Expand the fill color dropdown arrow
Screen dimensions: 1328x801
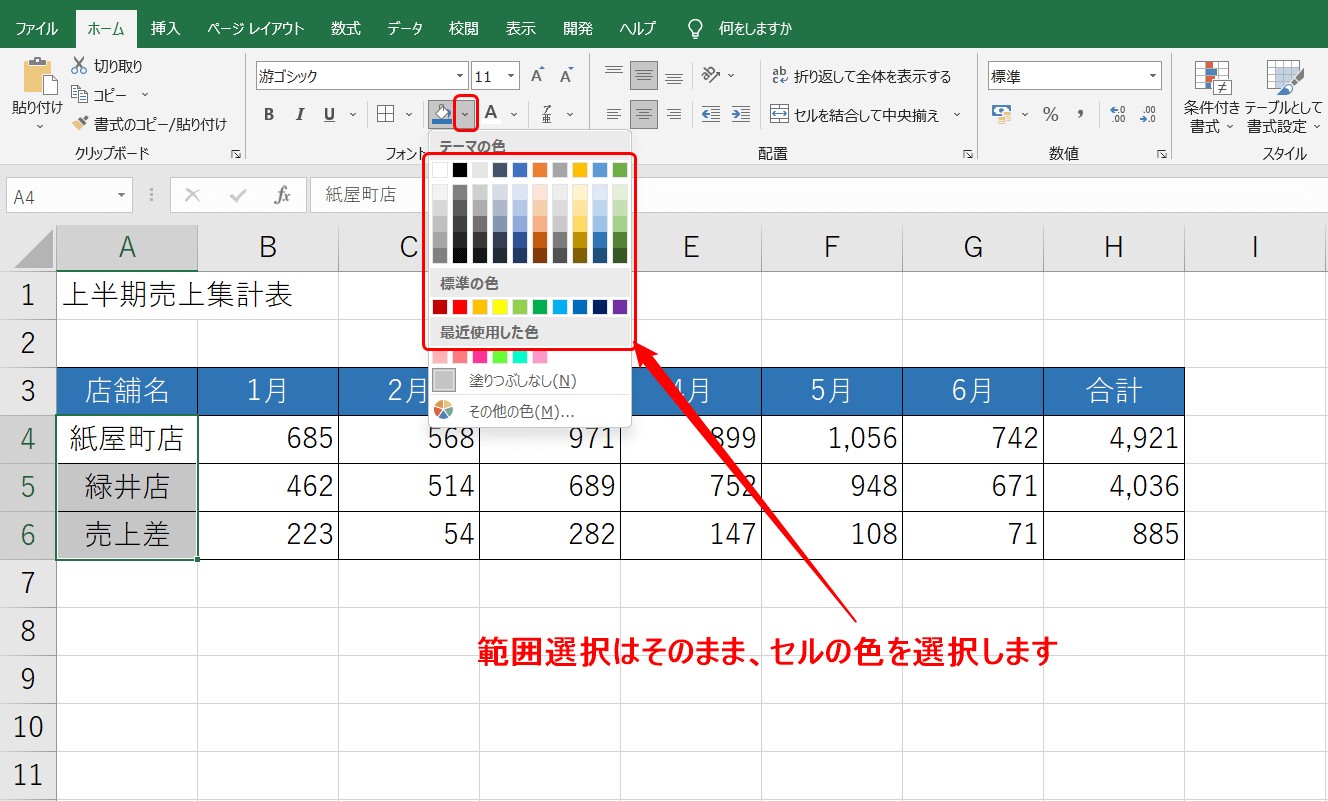[465, 114]
